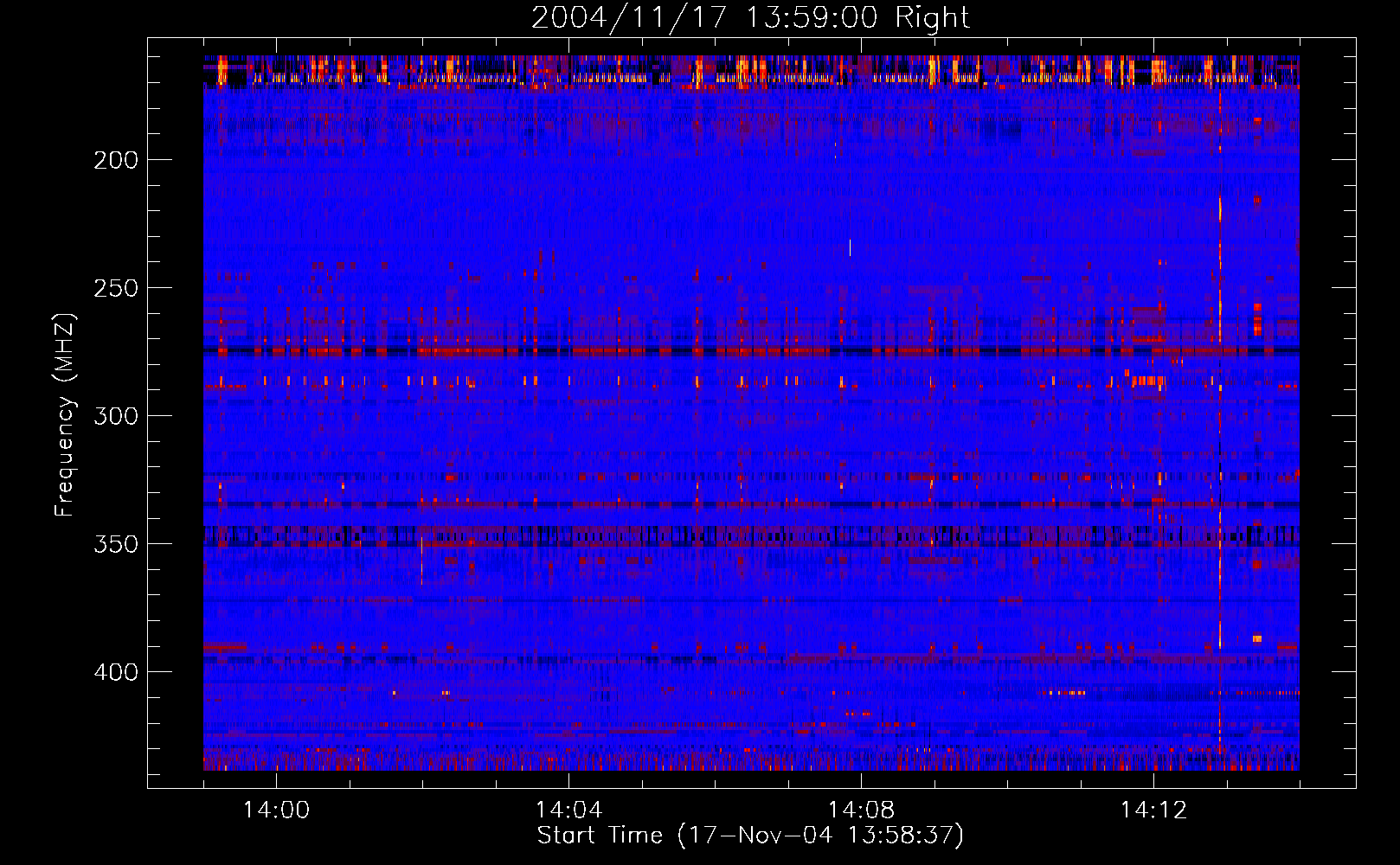Screen dimensions: 1400x865
Task: Click the 14:12 time tick label
Action: (x=1153, y=811)
